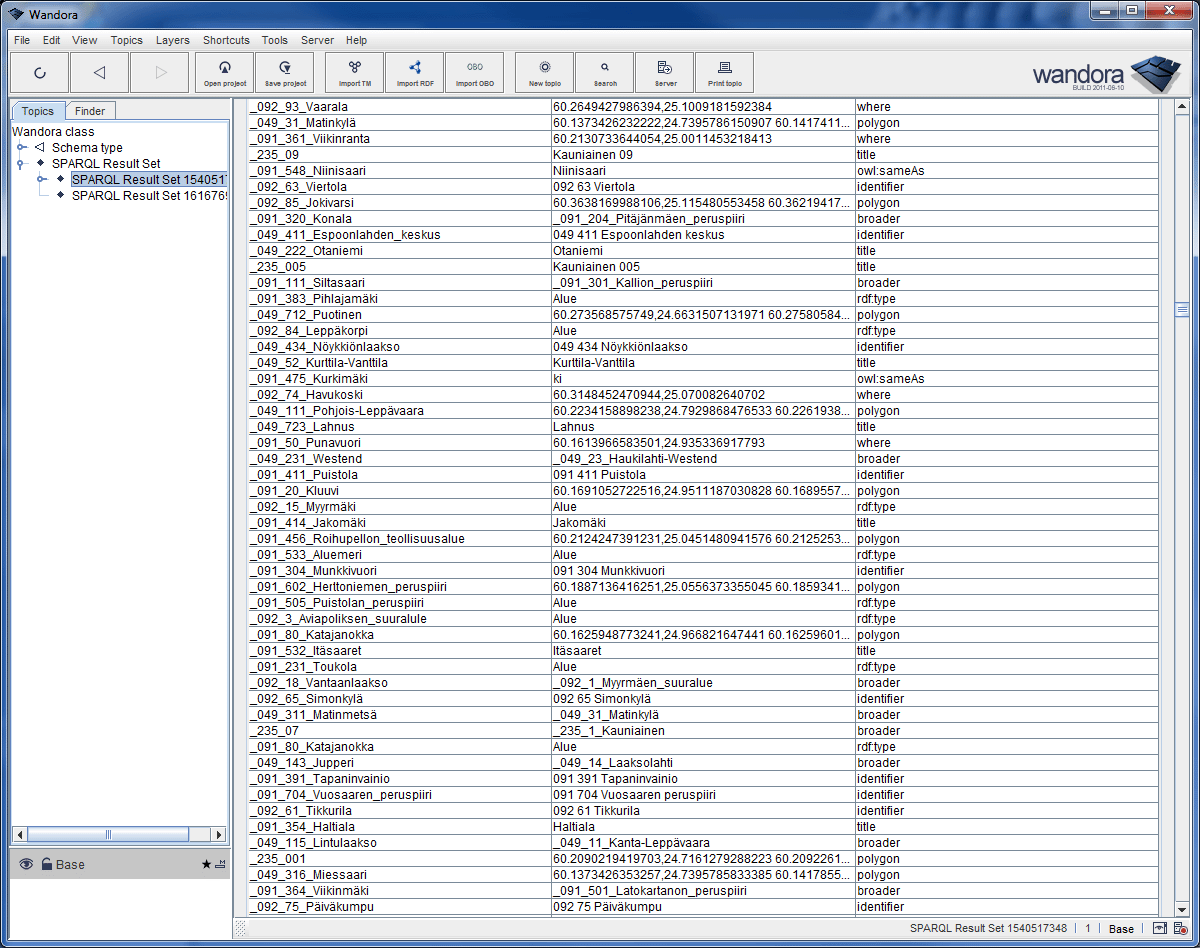
Task: Open the Tools menu
Action: pyautogui.click(x=274, y=40)
